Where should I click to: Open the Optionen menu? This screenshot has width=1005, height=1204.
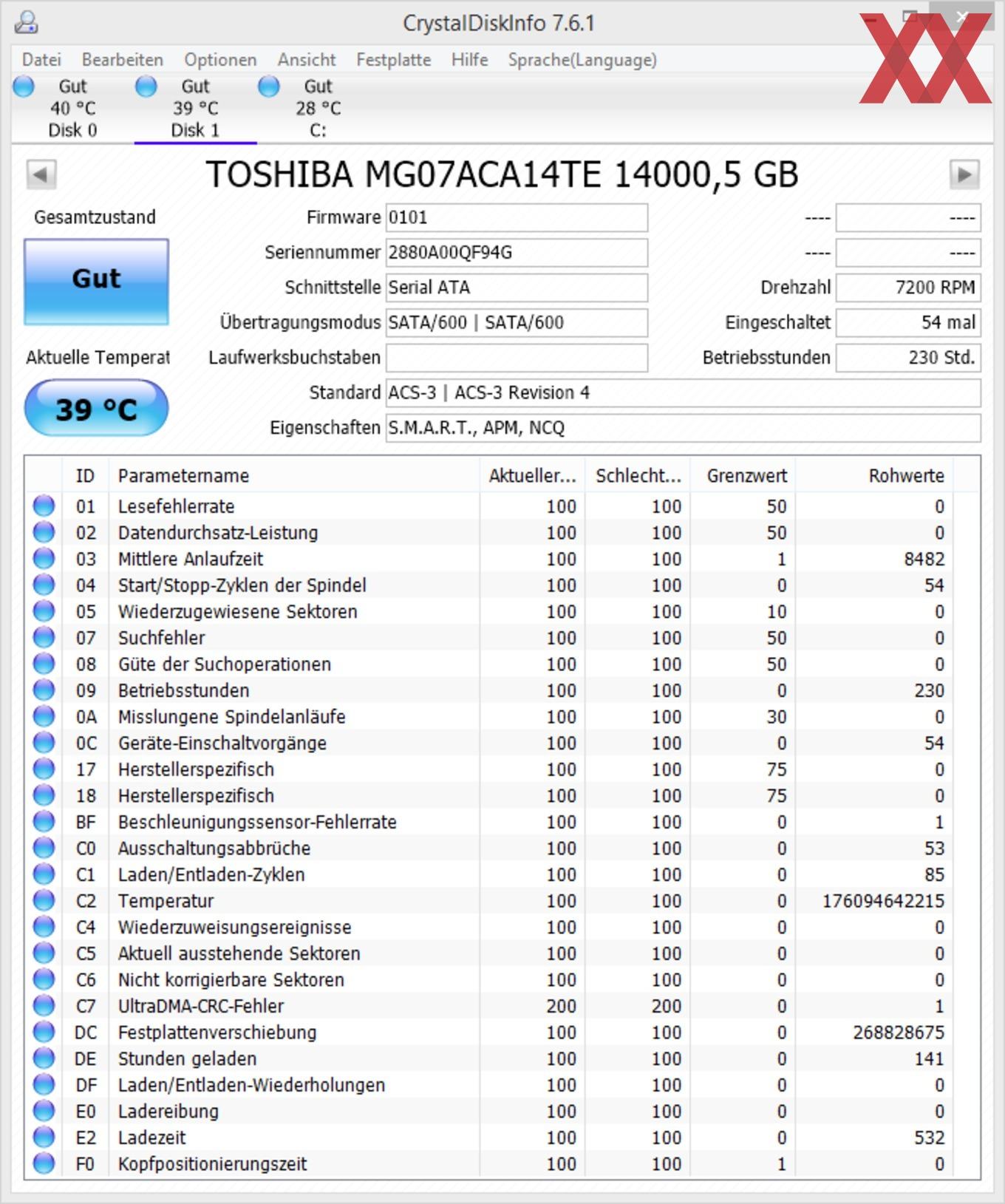(x=220, y=60)
